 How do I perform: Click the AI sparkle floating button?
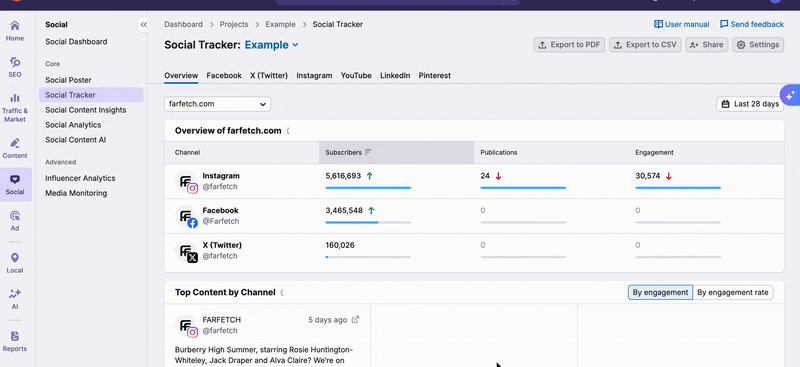point(790,95)
